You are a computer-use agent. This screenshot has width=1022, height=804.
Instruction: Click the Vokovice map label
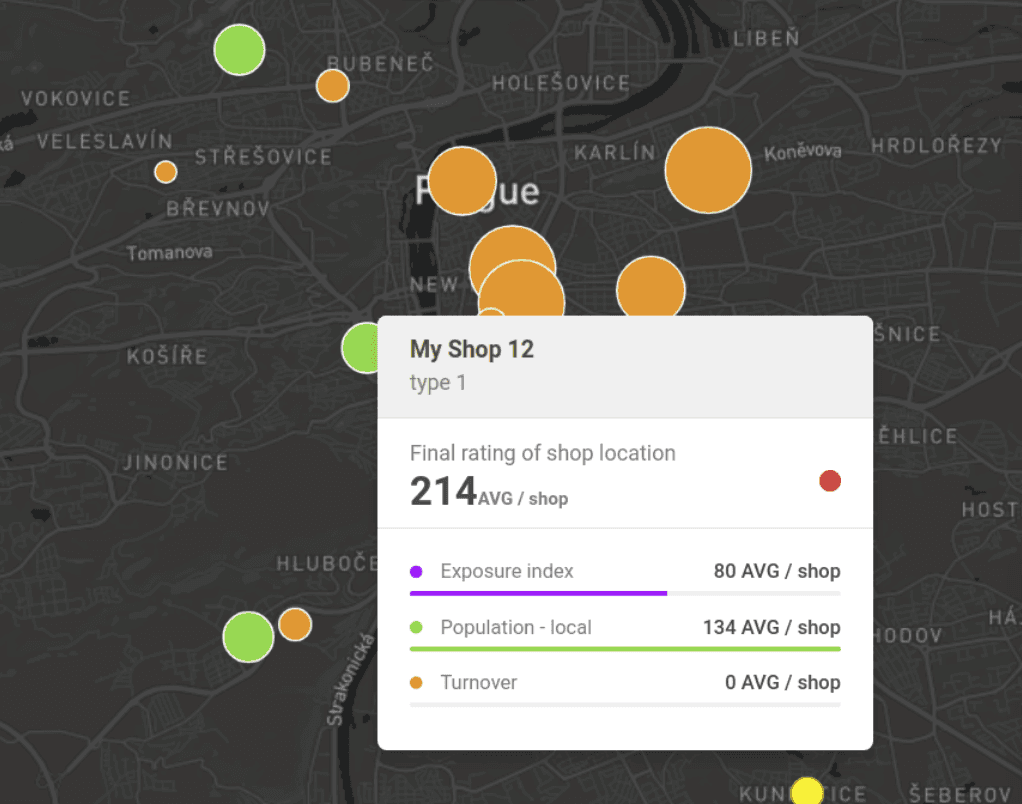76,98
